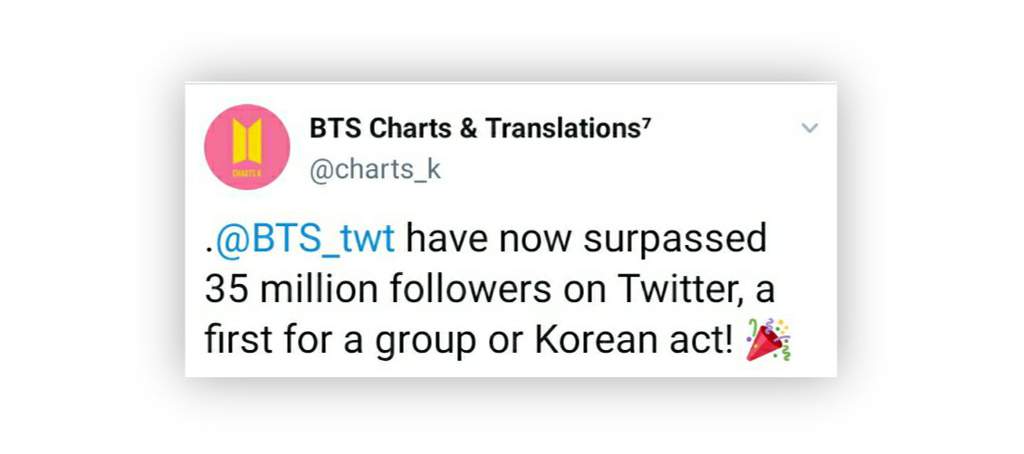
Task: Open the pink BTS Charts profile avatar
Action: [x=247, y=147]
